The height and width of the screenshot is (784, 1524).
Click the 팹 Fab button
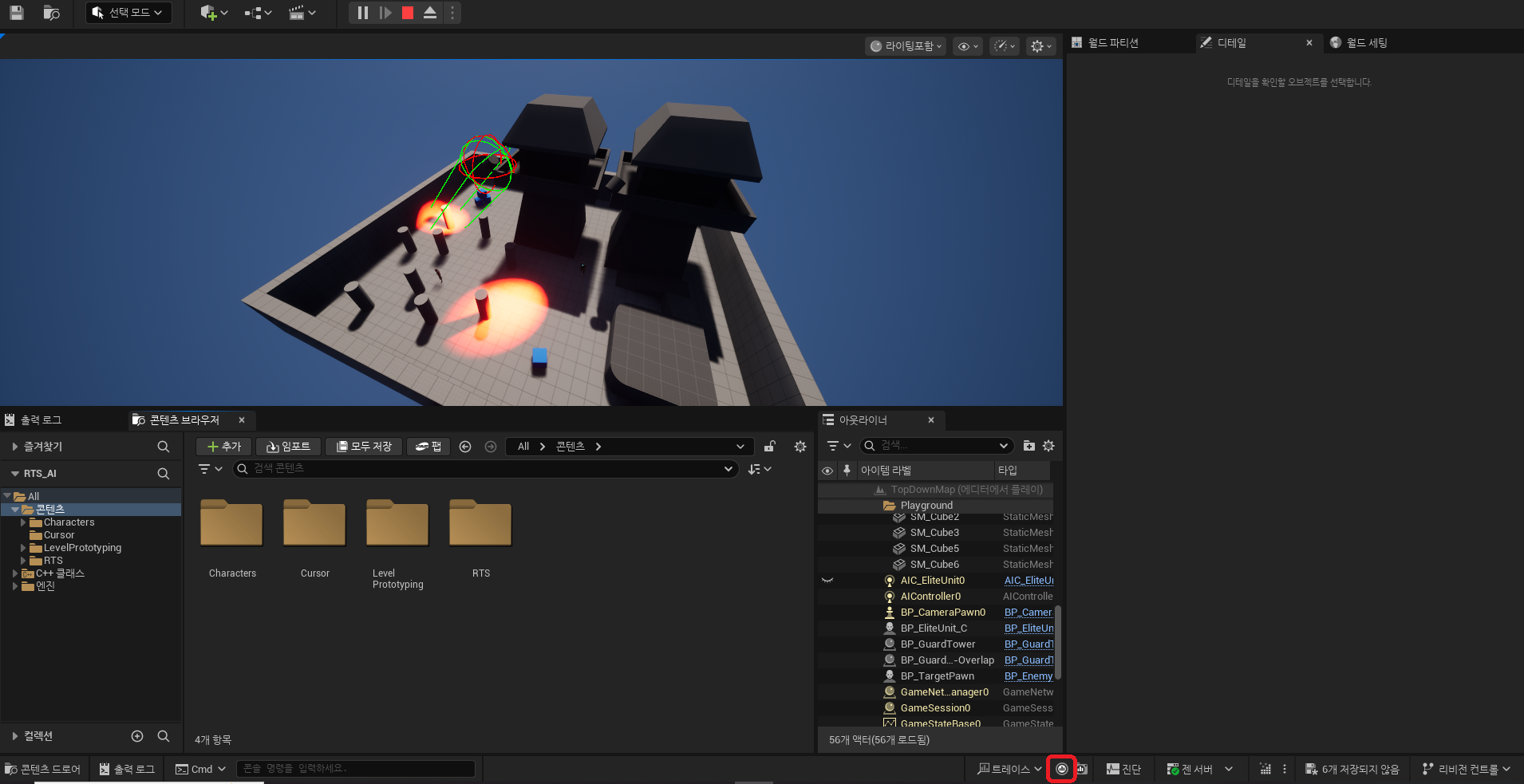tap(428, 447)
